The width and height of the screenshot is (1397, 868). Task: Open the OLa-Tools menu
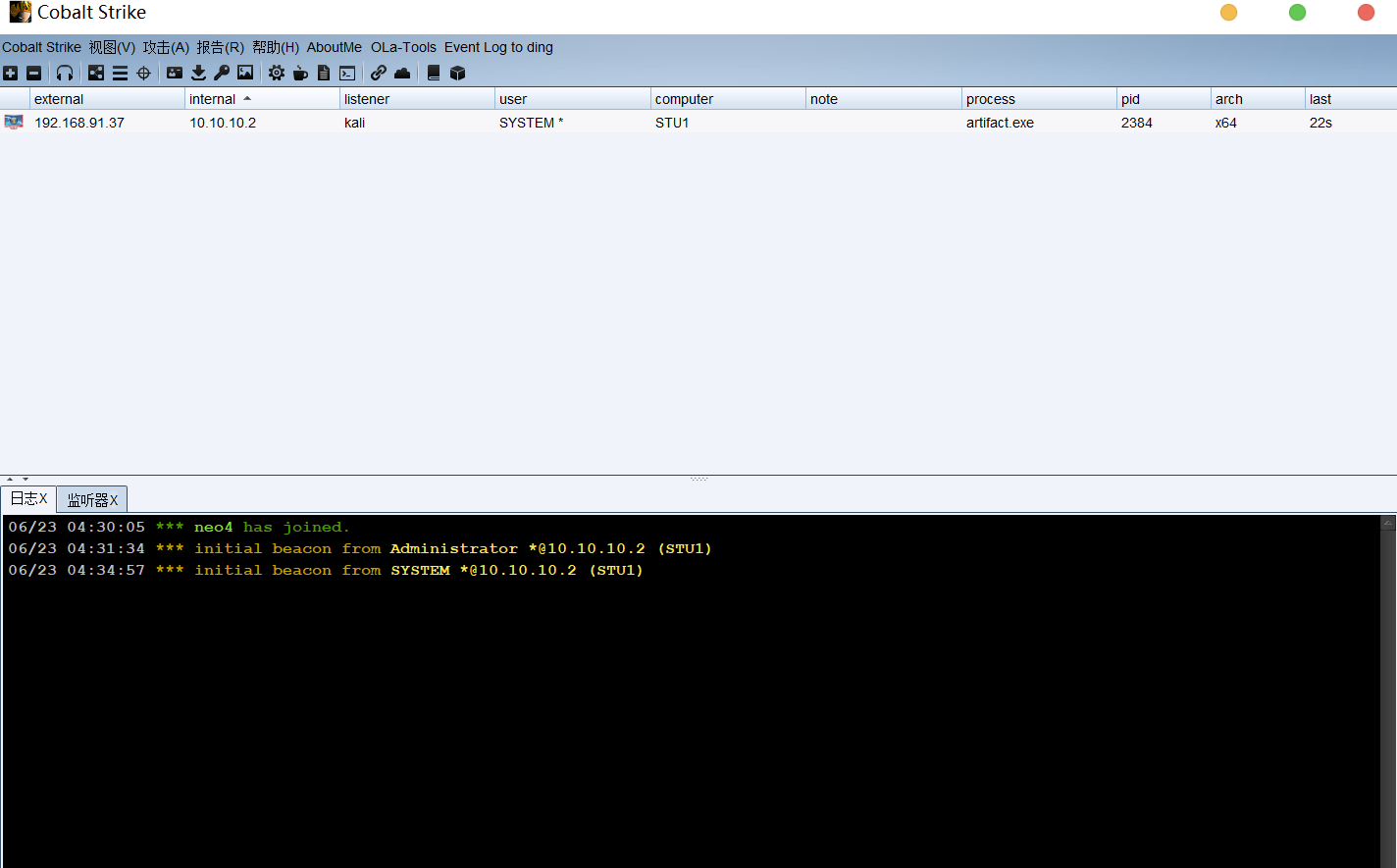click(403, 47)
